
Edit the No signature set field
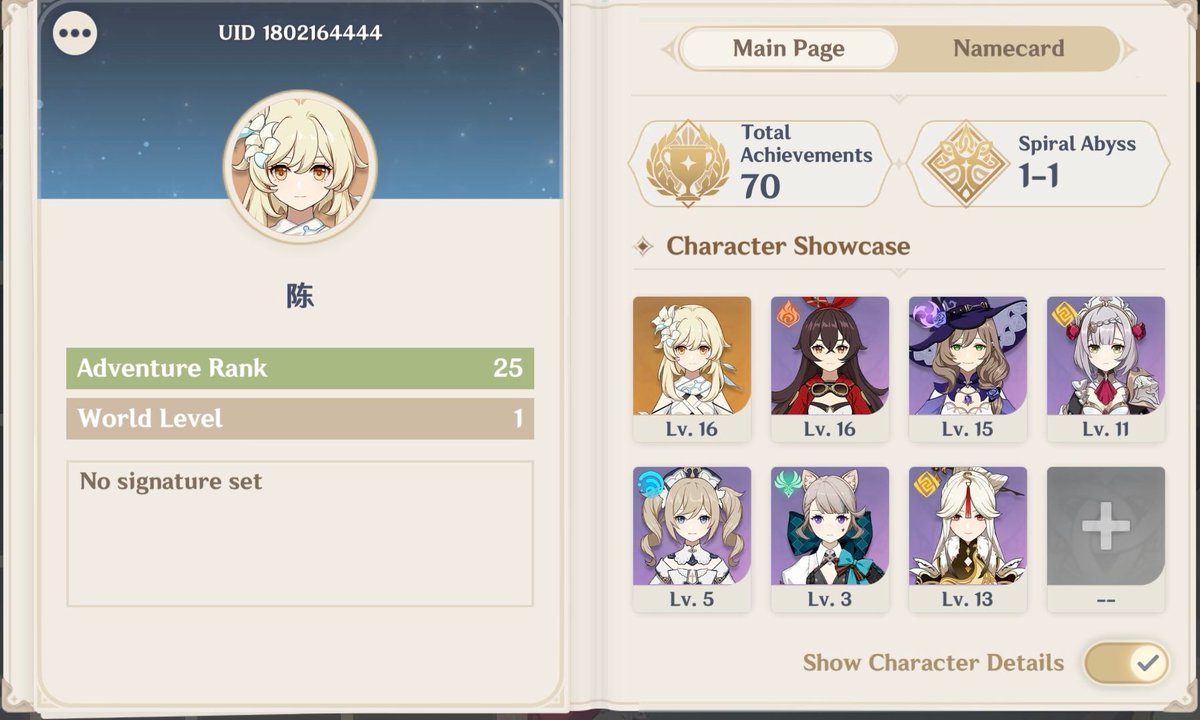(x=300, y=533)
